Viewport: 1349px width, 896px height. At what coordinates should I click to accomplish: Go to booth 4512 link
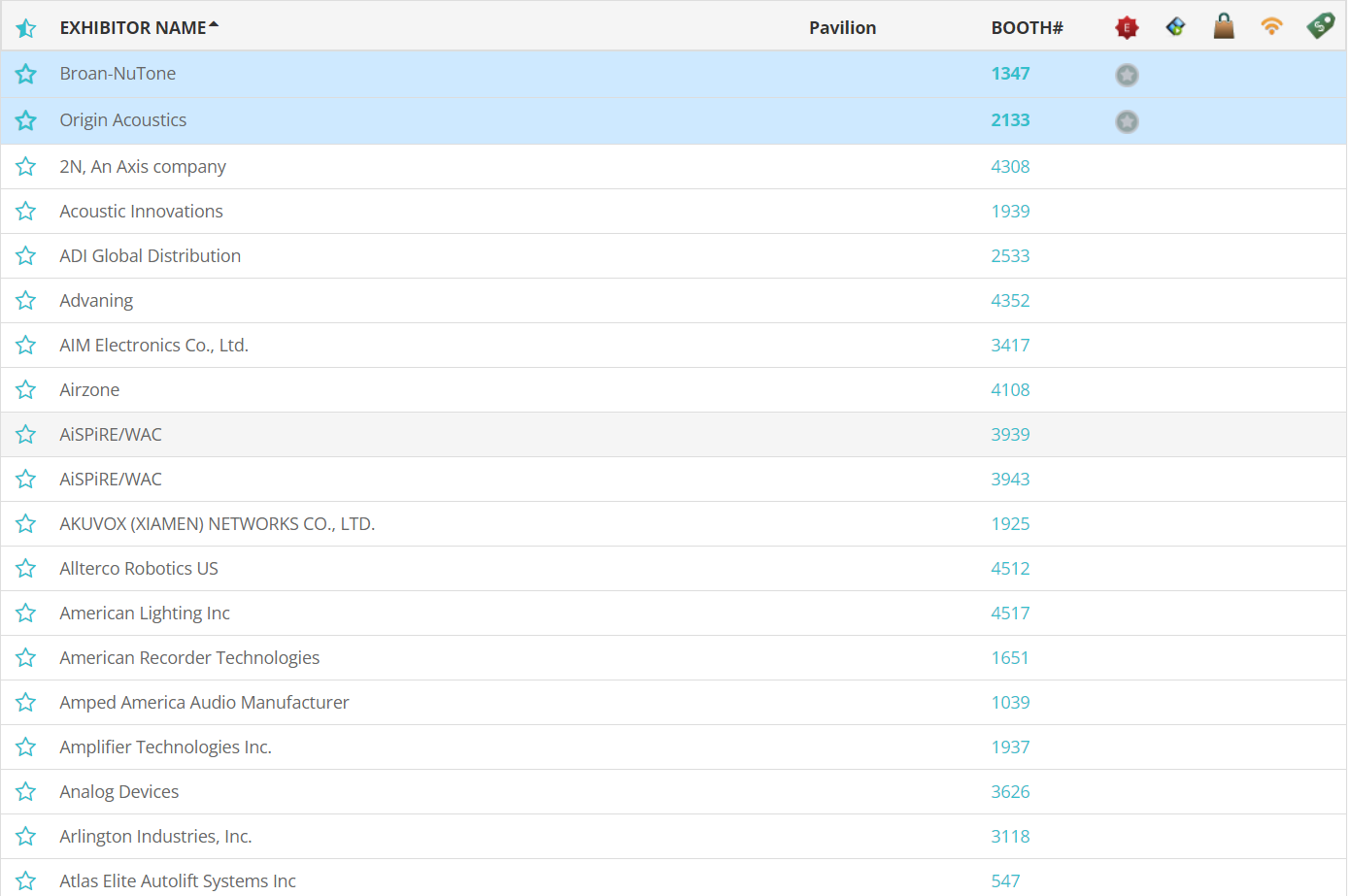1010,569
